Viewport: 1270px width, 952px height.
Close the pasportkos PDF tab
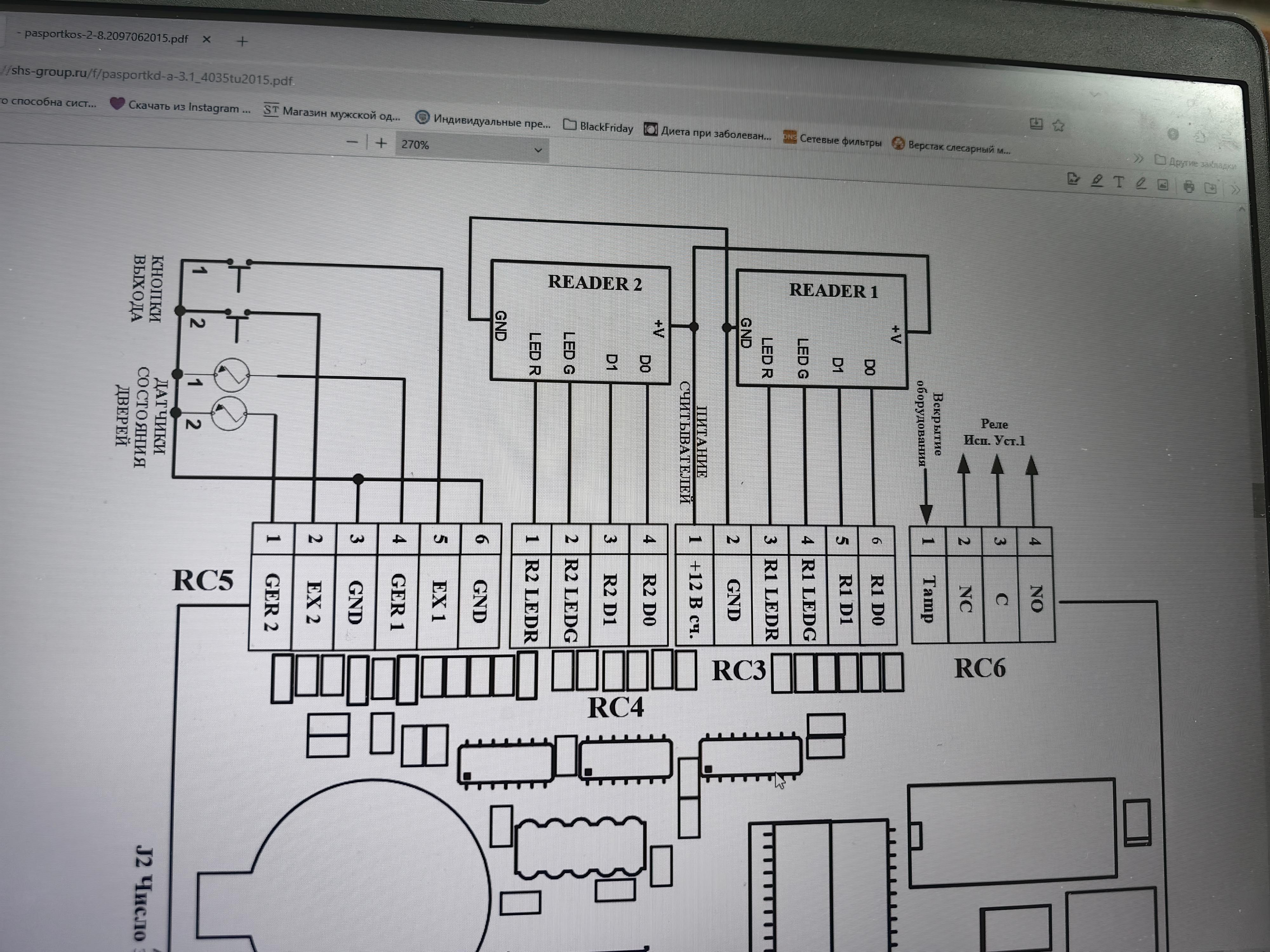coord(207,40)
